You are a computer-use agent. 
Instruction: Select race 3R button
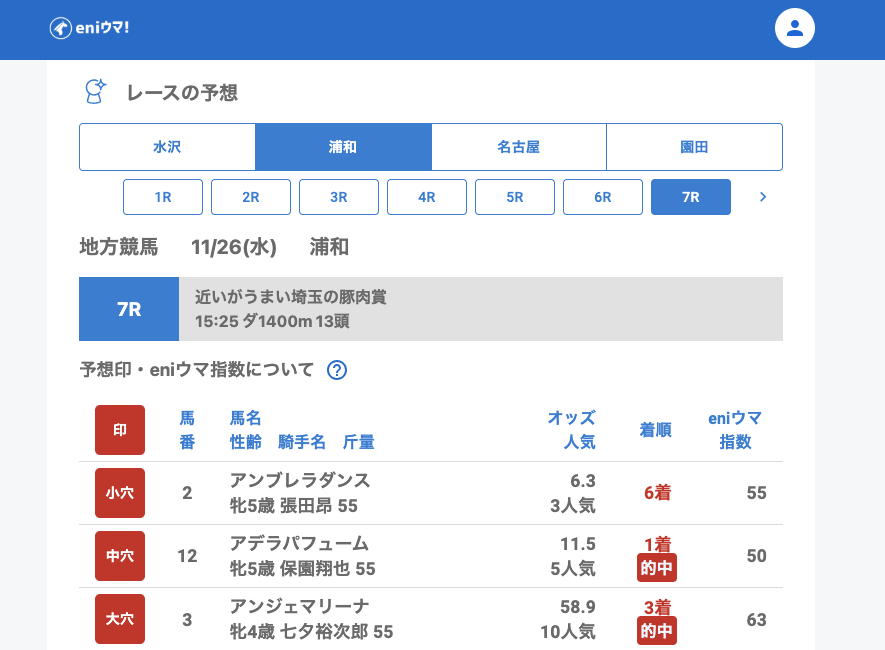339,197
